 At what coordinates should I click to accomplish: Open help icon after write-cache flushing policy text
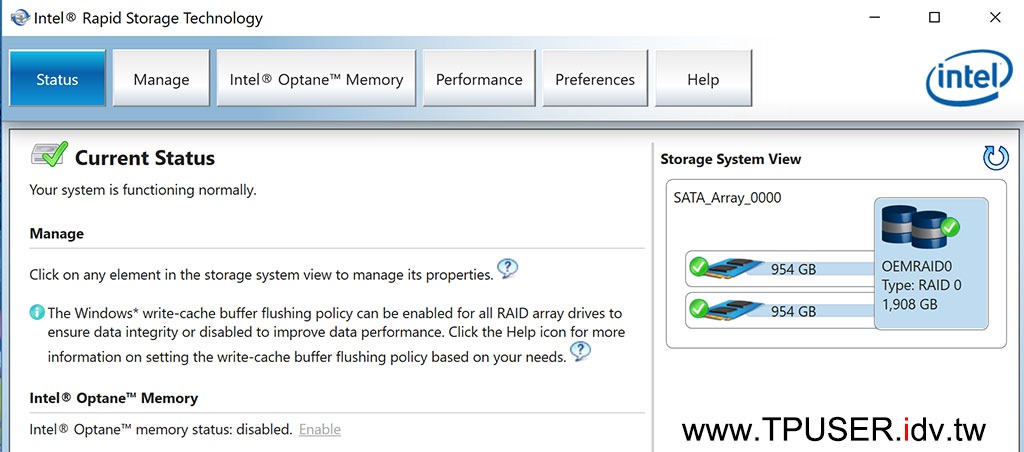(580, 352)
